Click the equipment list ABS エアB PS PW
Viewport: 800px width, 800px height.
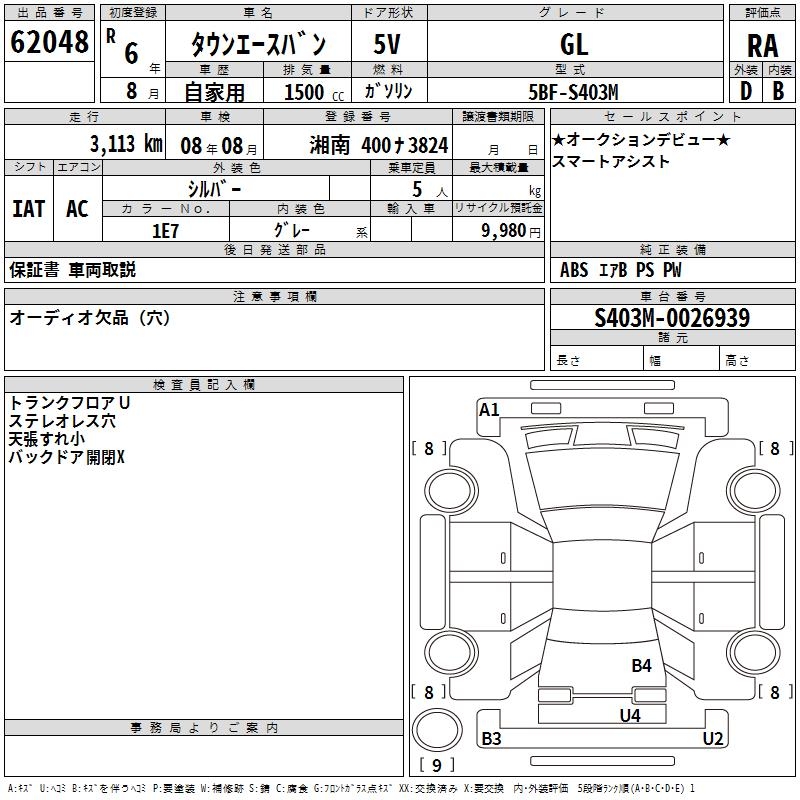point(620,270)
